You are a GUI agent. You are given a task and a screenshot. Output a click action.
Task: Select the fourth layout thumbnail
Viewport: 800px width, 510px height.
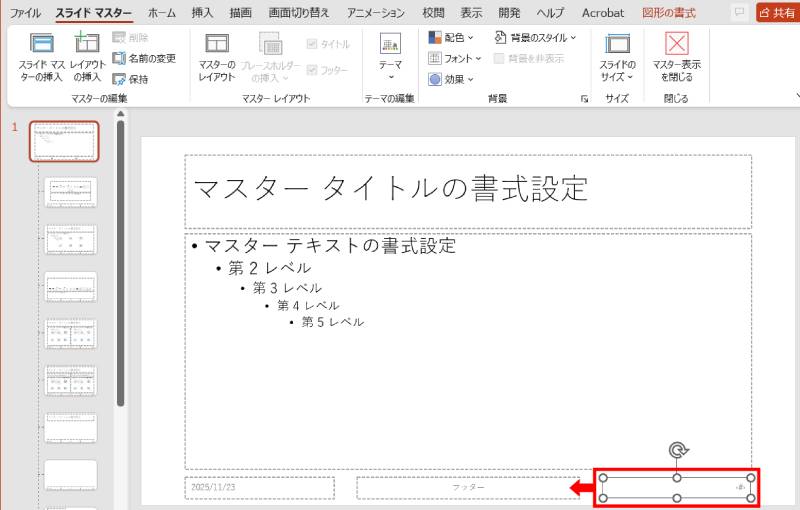point(71,287)
